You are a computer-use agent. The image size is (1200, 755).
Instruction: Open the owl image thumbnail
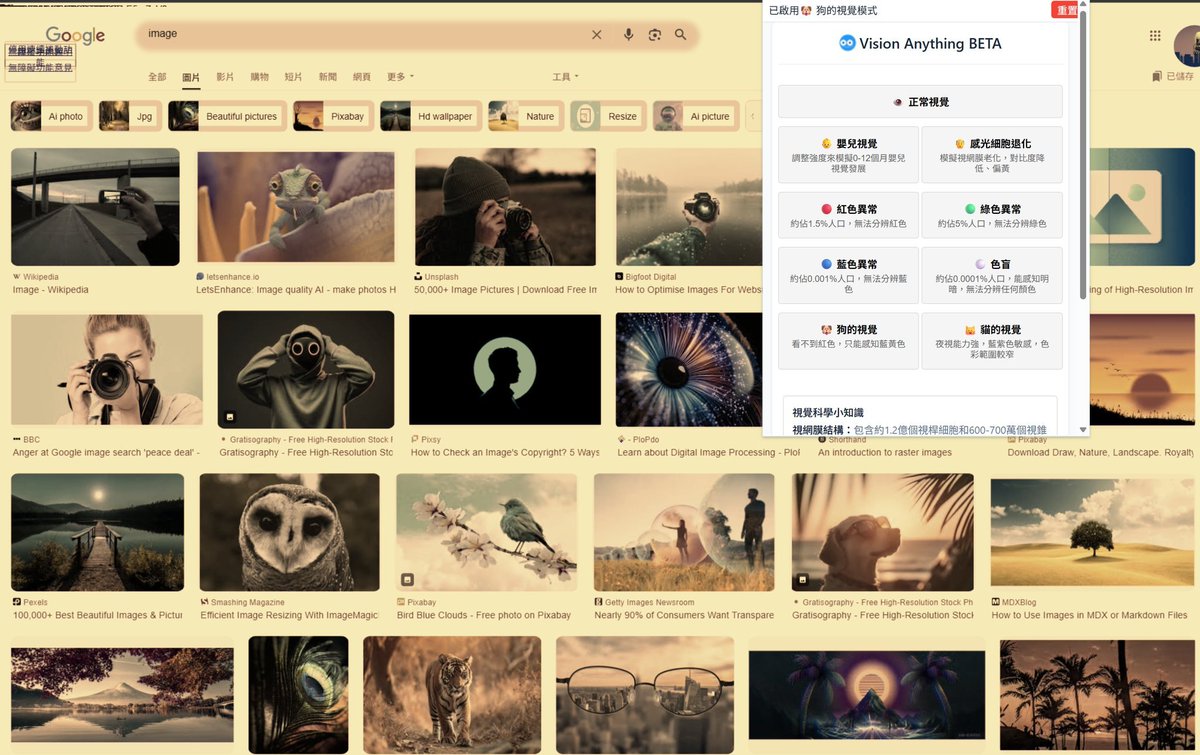tap(289, 532)
